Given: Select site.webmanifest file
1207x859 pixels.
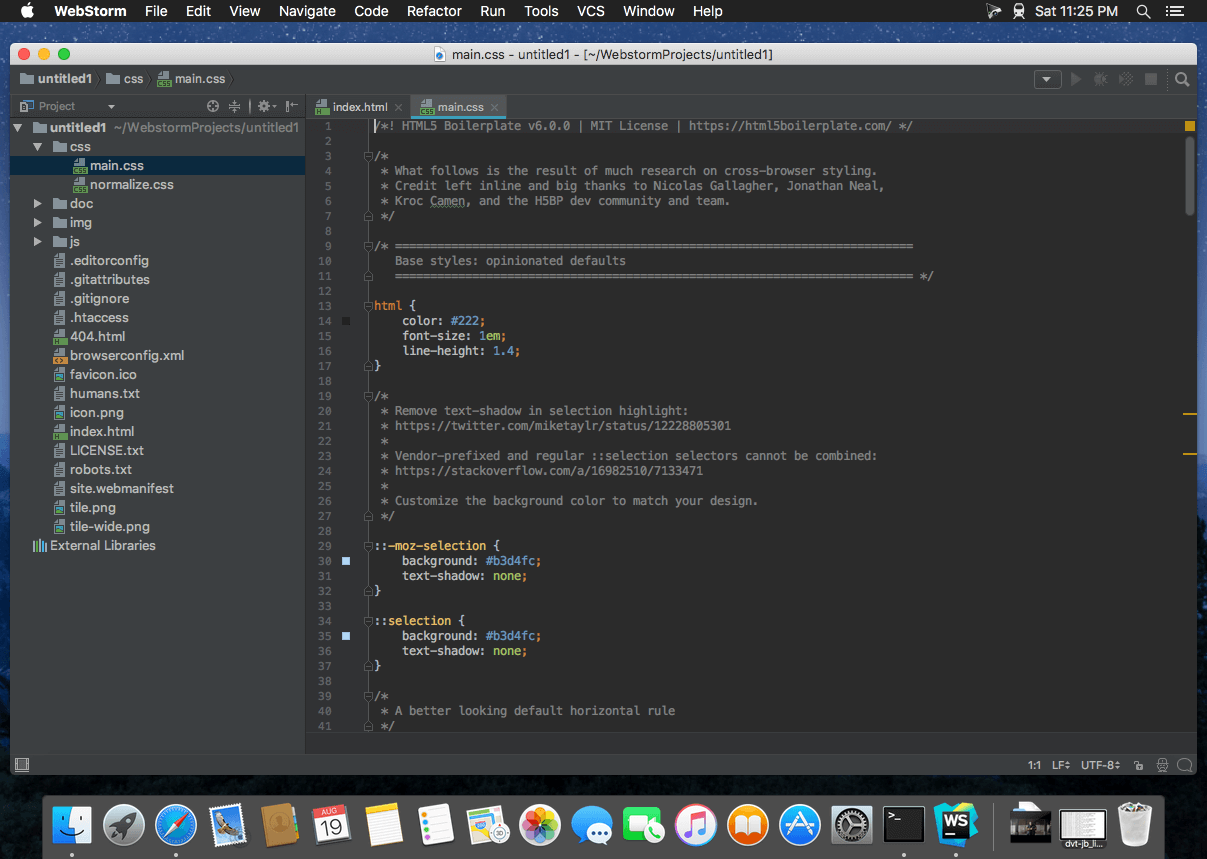Looking at the screenshot, I should click(113, 489).
